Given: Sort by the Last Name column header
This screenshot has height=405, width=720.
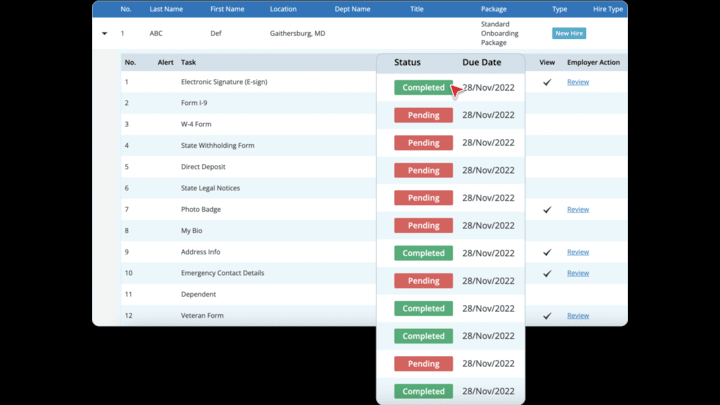Looking at the screenshot, I should point(164,9).
